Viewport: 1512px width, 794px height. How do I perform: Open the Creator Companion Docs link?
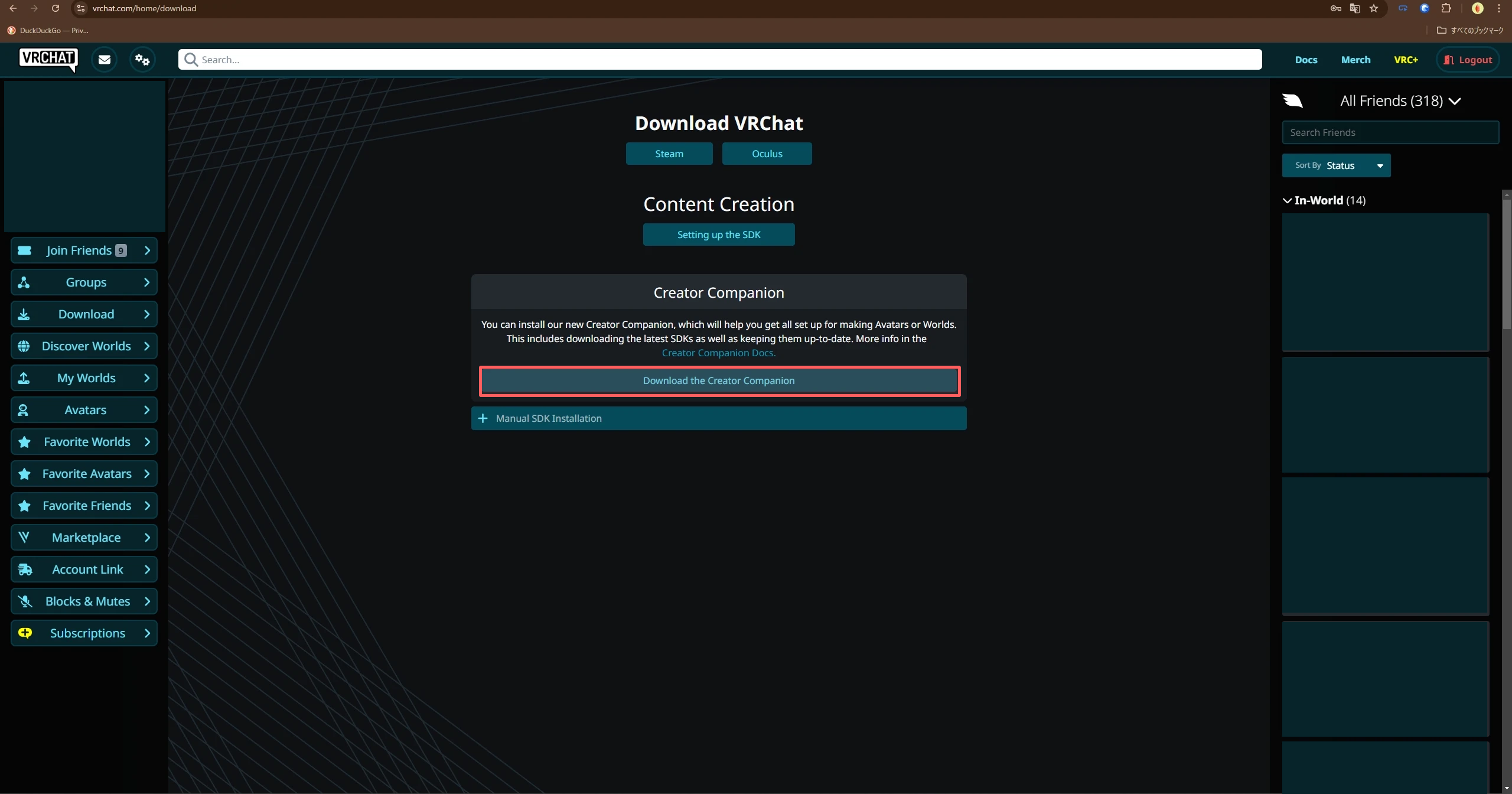tap(719, 353)
